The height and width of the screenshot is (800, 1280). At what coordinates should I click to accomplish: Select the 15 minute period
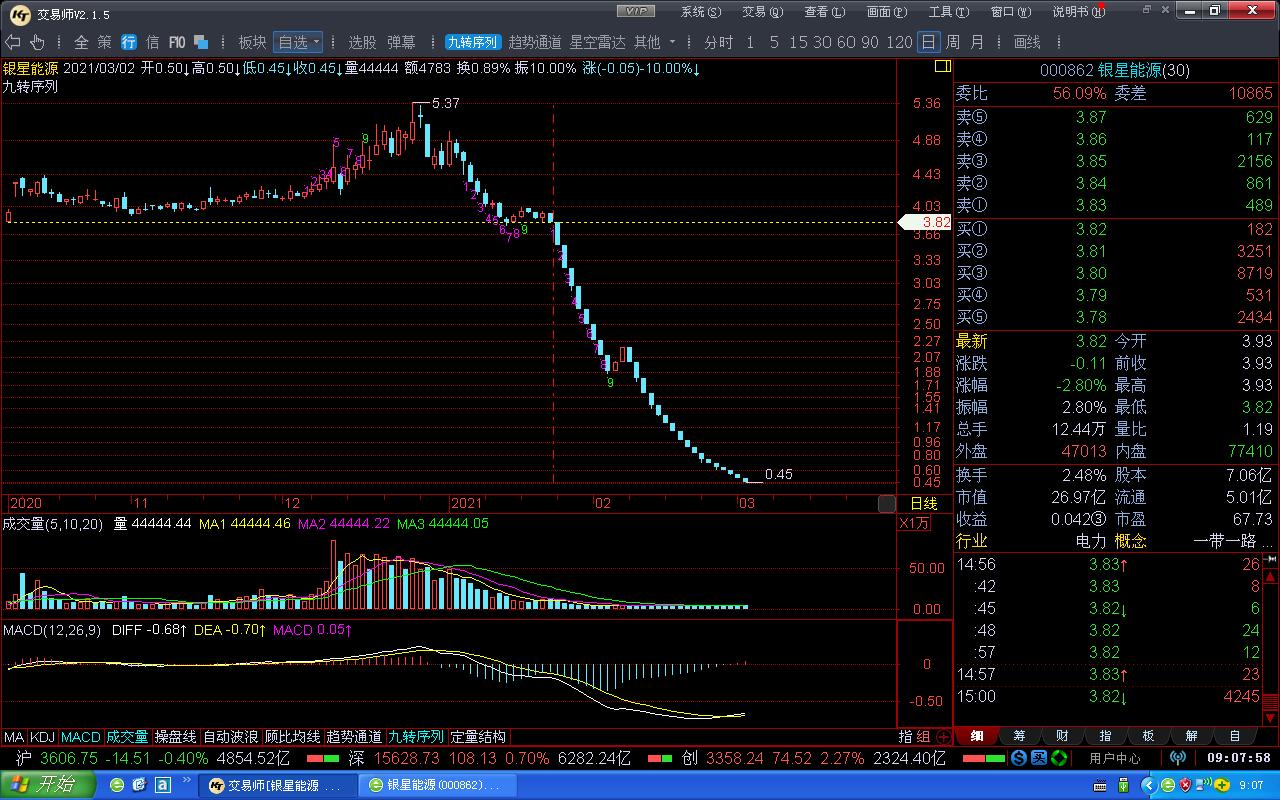coord(798,42)
